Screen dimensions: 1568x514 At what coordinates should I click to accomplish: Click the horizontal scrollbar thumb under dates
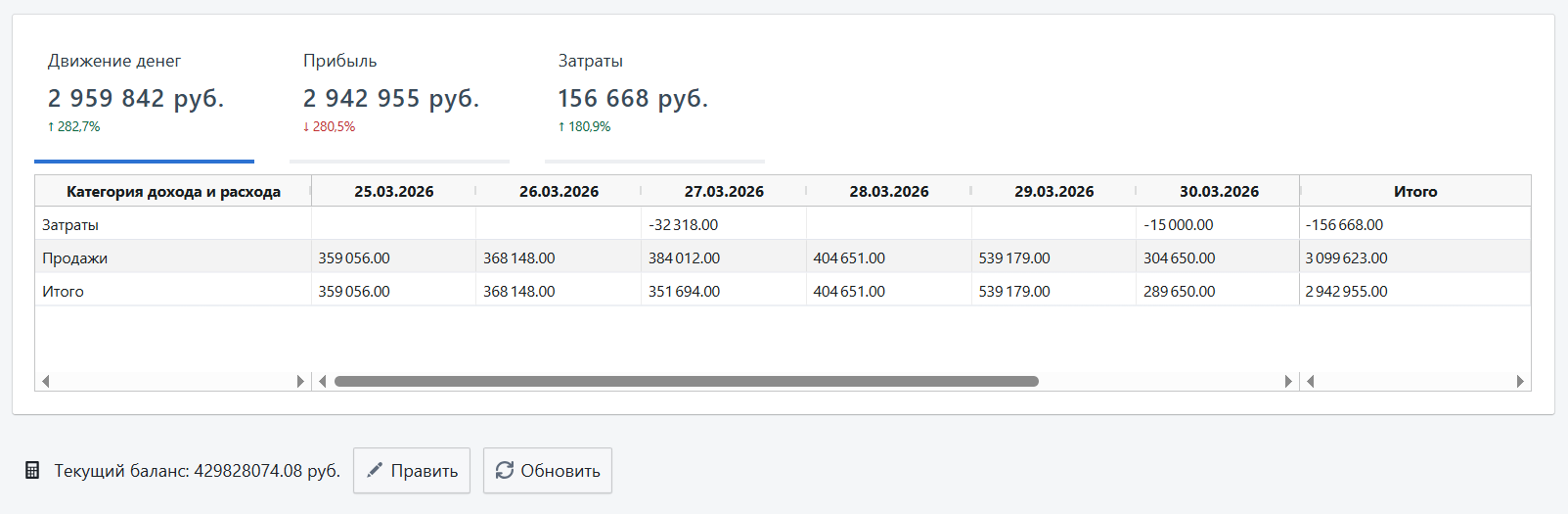tap(685, 381)
